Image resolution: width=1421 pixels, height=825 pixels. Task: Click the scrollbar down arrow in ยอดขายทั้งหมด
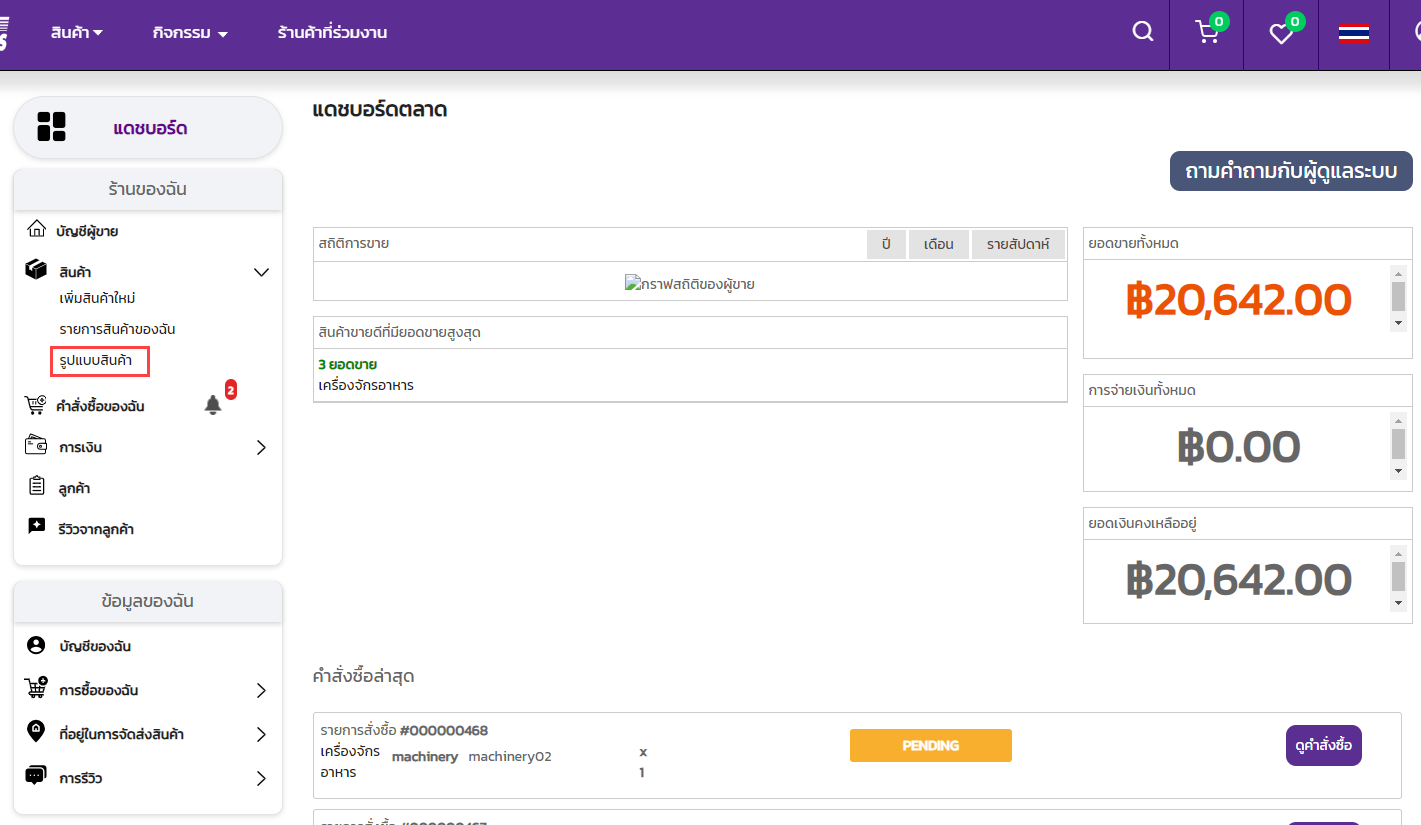coord(1398,323)
